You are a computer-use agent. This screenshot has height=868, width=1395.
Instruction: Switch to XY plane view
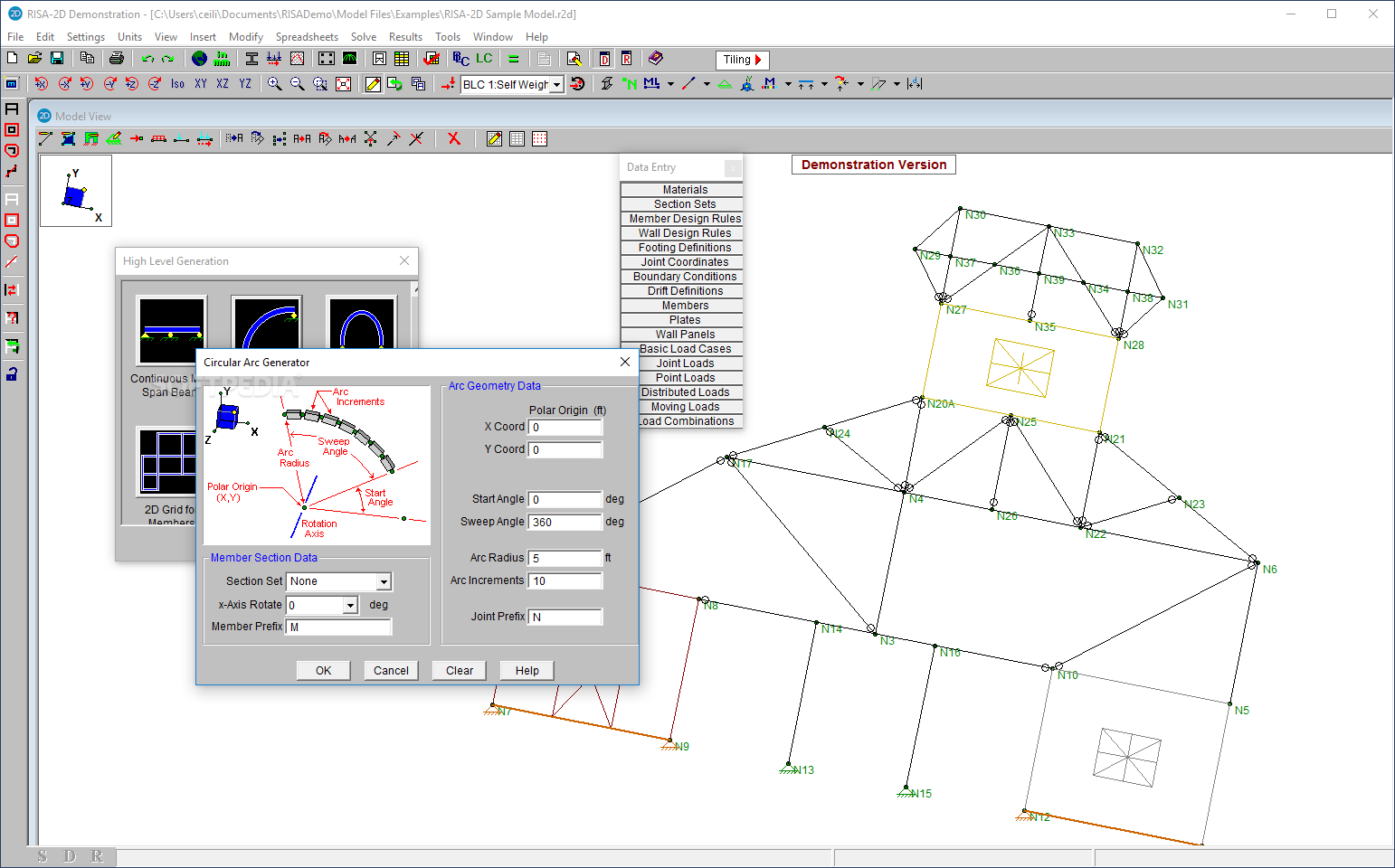(200, 83)
